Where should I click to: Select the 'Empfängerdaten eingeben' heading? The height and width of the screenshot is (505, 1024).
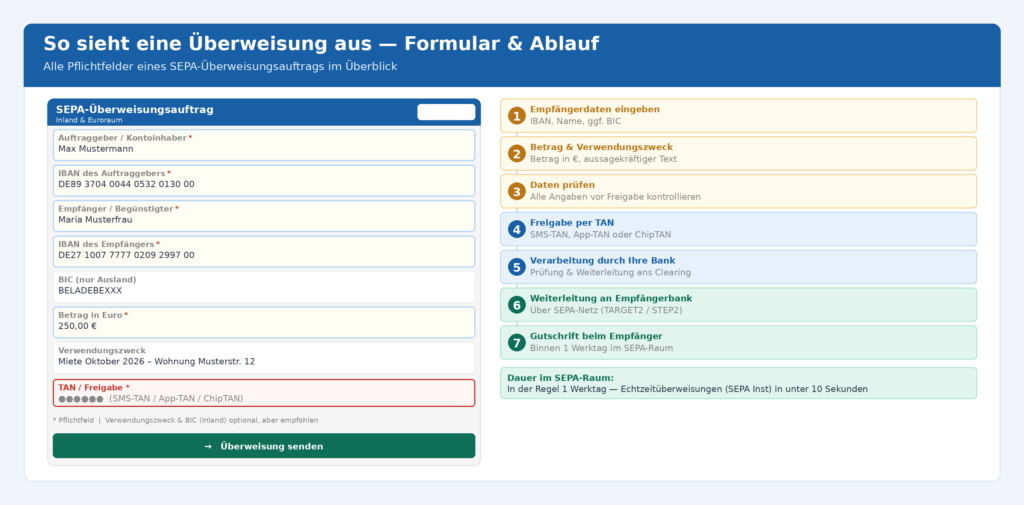coord(595,109)
